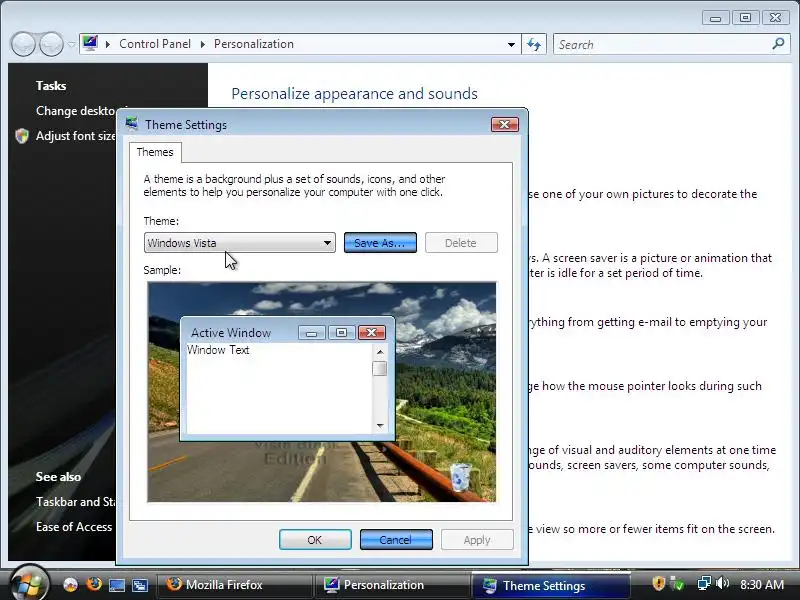
Task: Click the sample Active Window maximize button
Action: tap(341, 333)
